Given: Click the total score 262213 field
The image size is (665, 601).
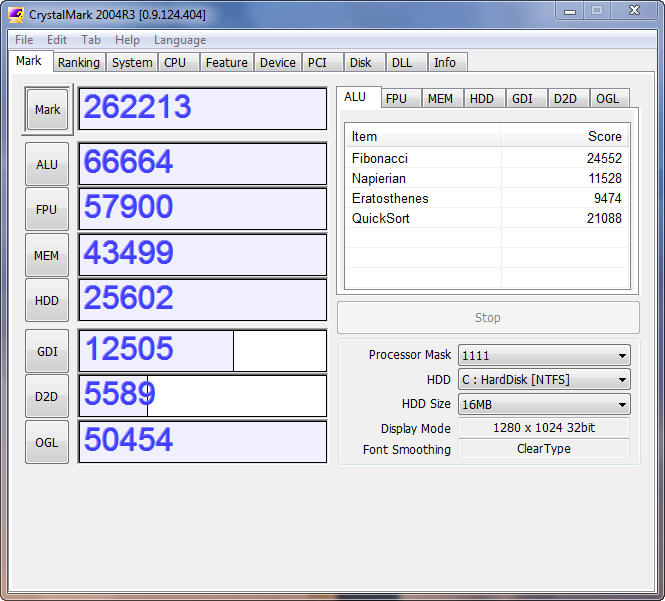Looking at the screenshot, I should [203, 109].
